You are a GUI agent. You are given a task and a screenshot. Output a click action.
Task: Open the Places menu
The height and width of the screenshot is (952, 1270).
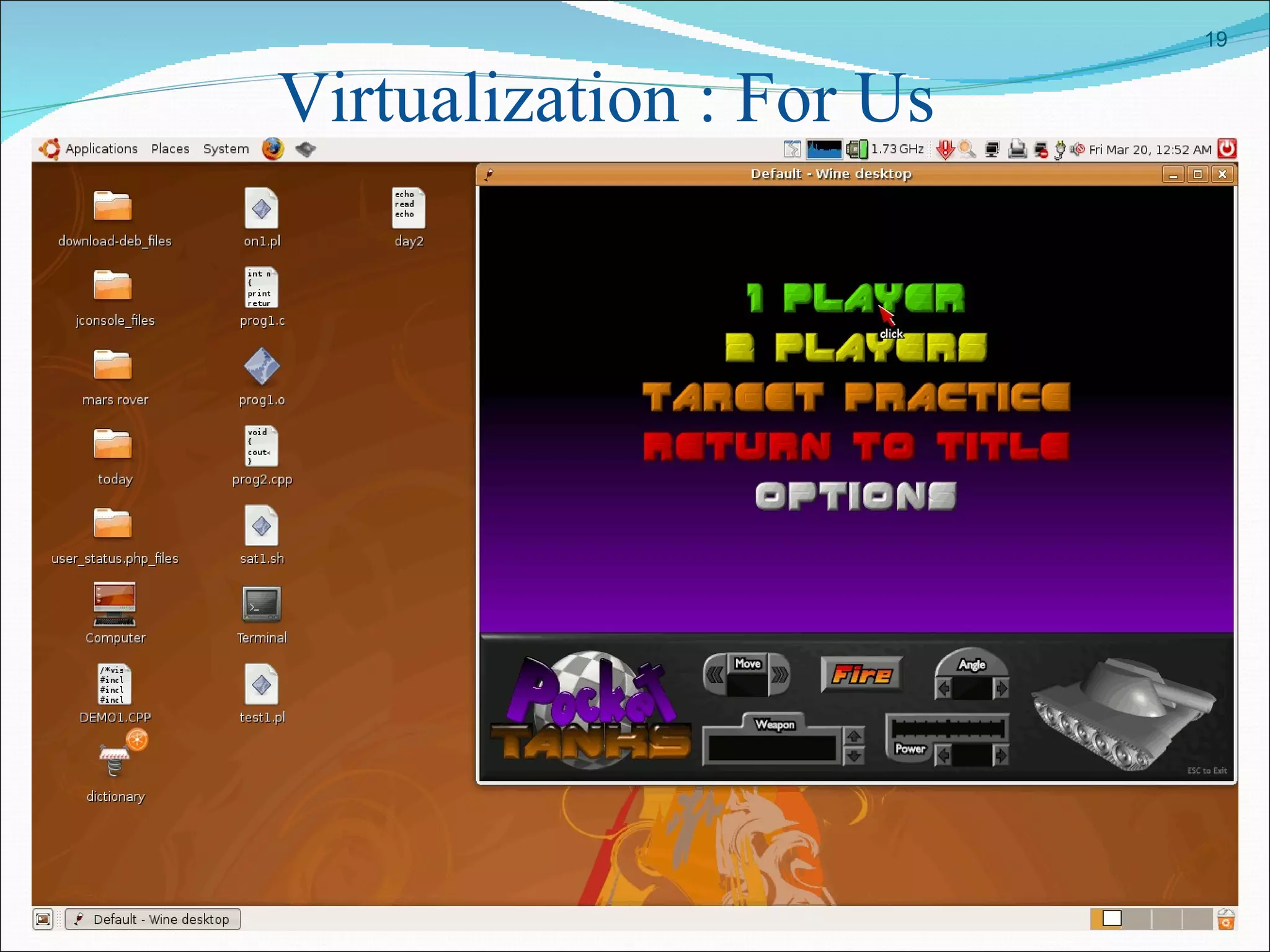coord(170,149)
